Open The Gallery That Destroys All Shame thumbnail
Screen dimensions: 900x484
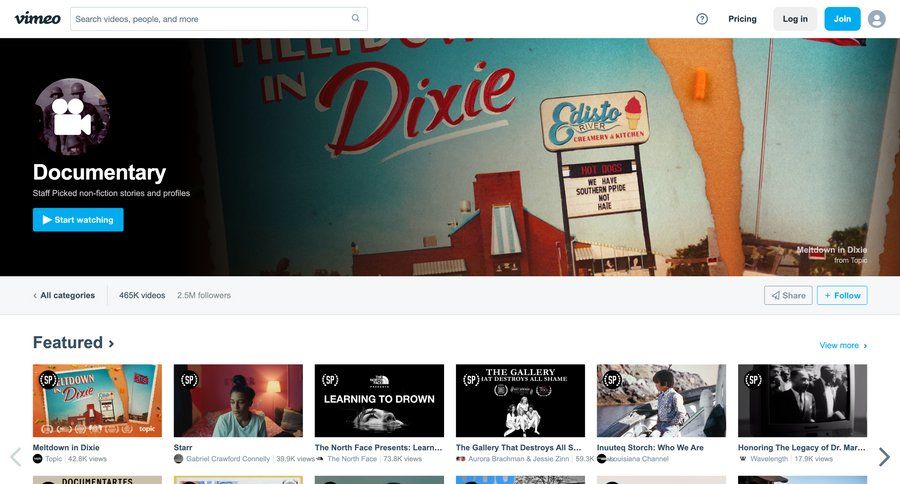tap(521, 401)
